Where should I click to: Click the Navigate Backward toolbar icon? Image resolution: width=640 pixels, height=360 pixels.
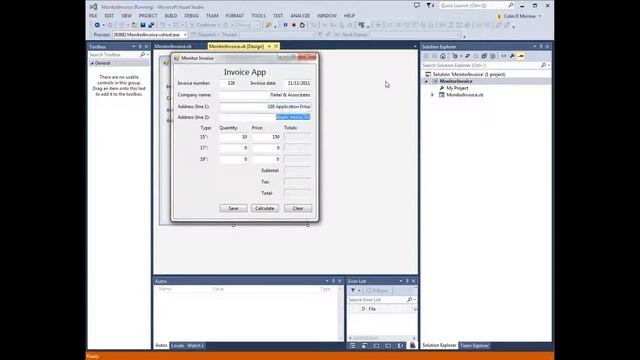pyautogui.click(x=97, y=25)
